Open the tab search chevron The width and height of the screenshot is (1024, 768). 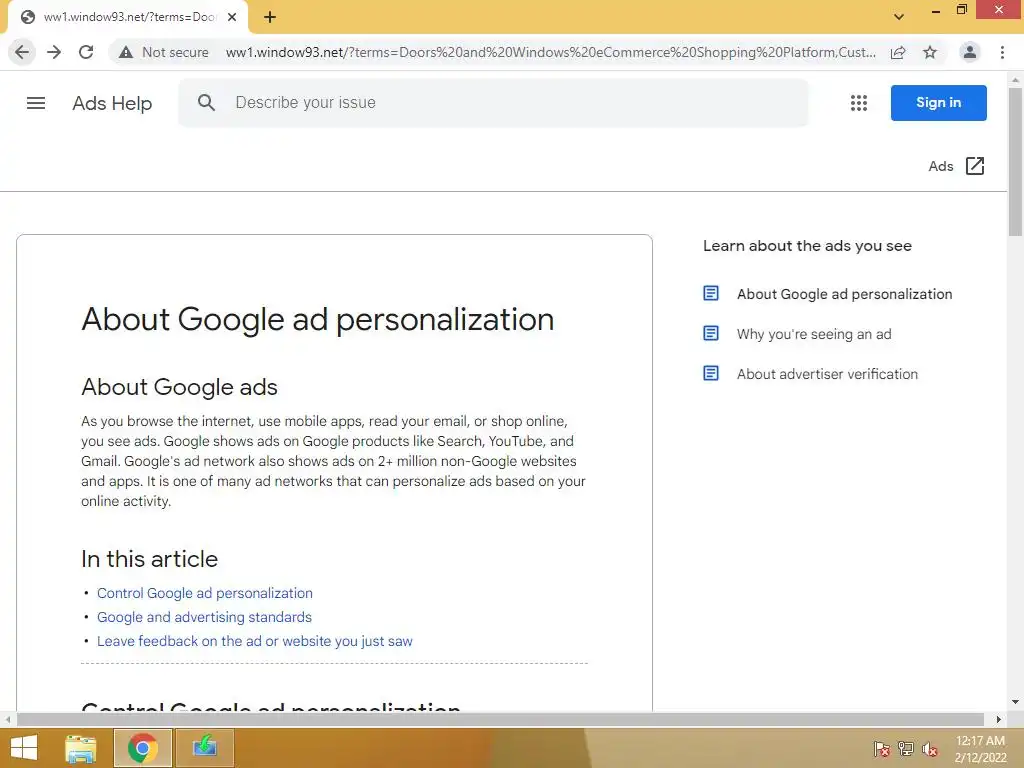click(x=899, y=17)
